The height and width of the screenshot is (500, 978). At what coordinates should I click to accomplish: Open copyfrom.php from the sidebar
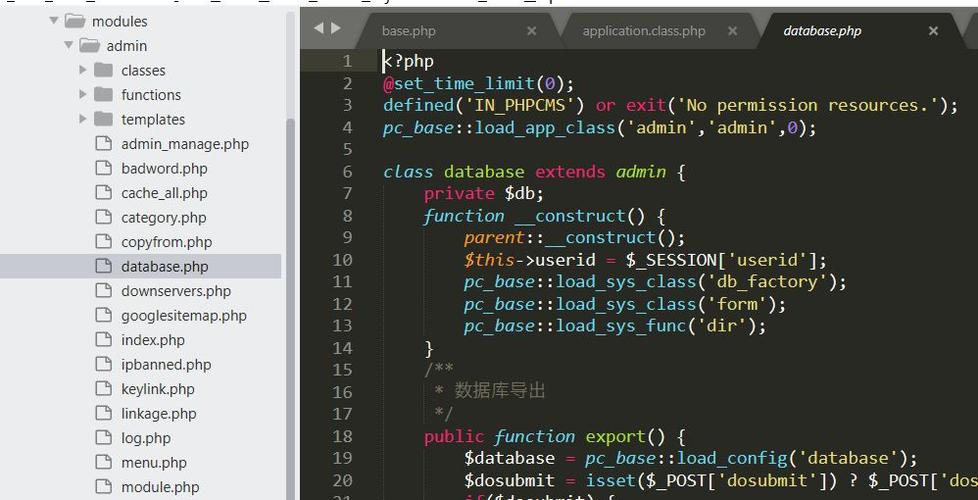pos(167,242)
